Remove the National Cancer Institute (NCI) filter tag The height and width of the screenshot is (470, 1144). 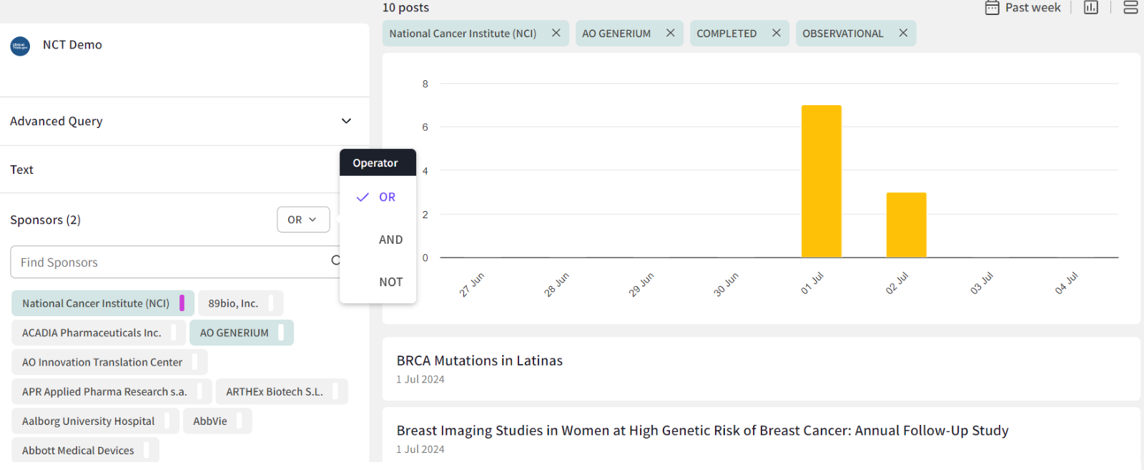point(556,33)
